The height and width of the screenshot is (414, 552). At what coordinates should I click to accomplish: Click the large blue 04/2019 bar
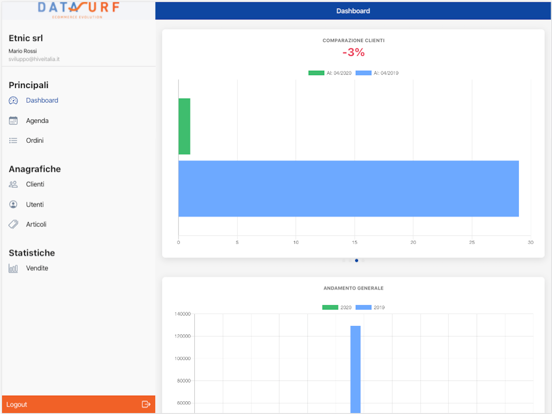[349, 189]
